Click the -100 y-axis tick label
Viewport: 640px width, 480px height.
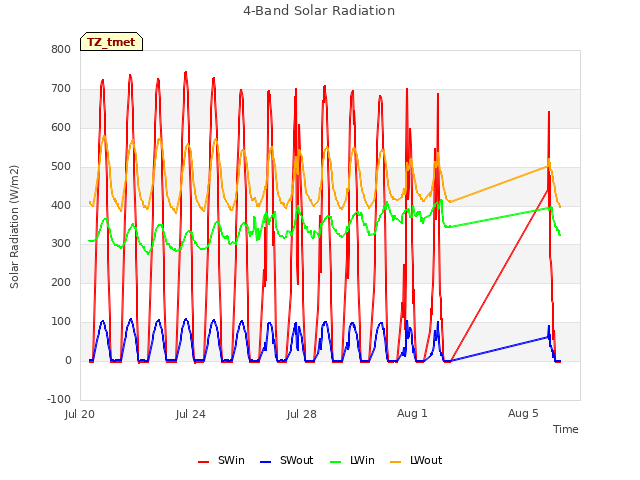point(59,399)
